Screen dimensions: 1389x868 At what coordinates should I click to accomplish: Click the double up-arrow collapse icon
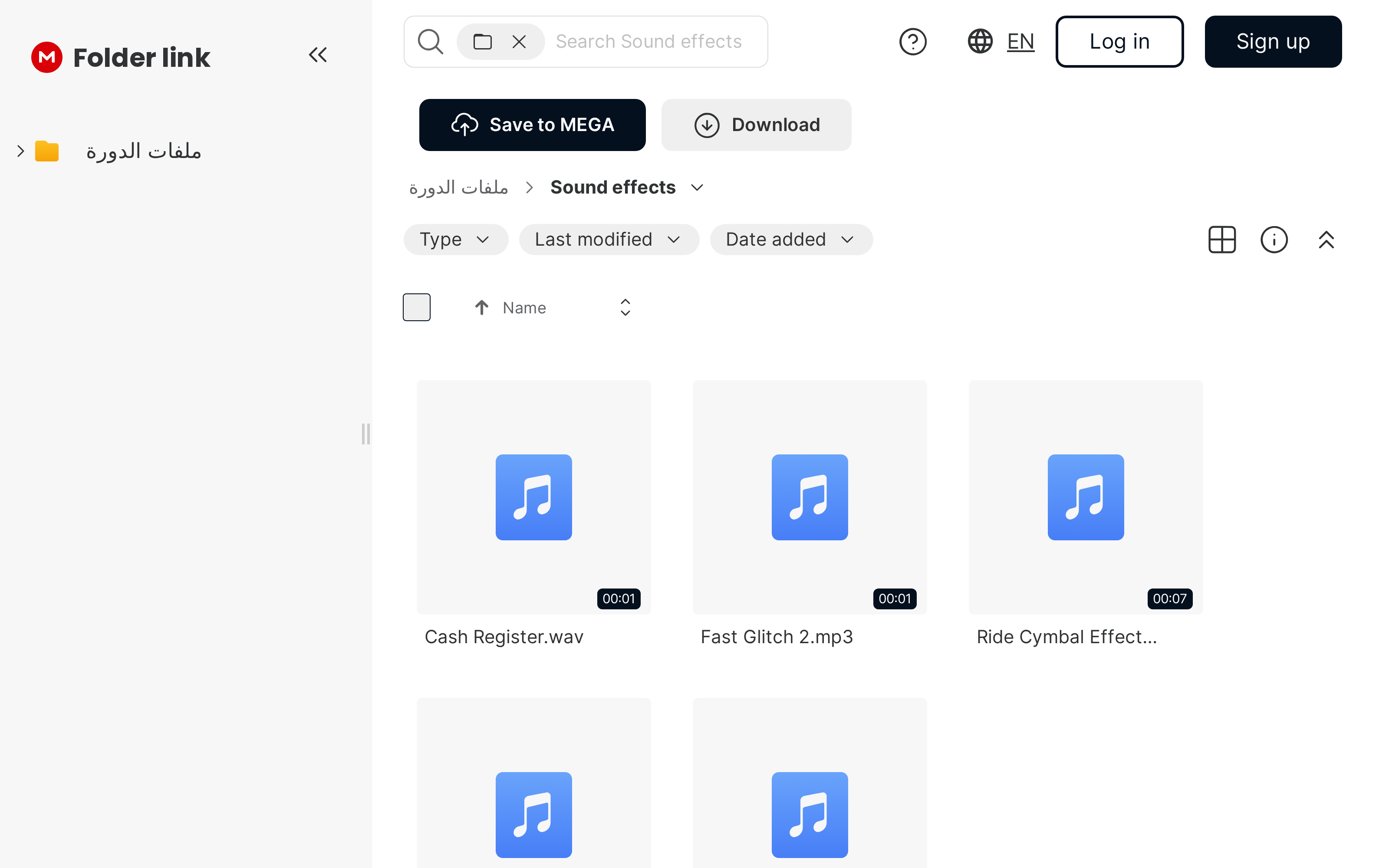pyautogui.click(x=1326, y=240)
